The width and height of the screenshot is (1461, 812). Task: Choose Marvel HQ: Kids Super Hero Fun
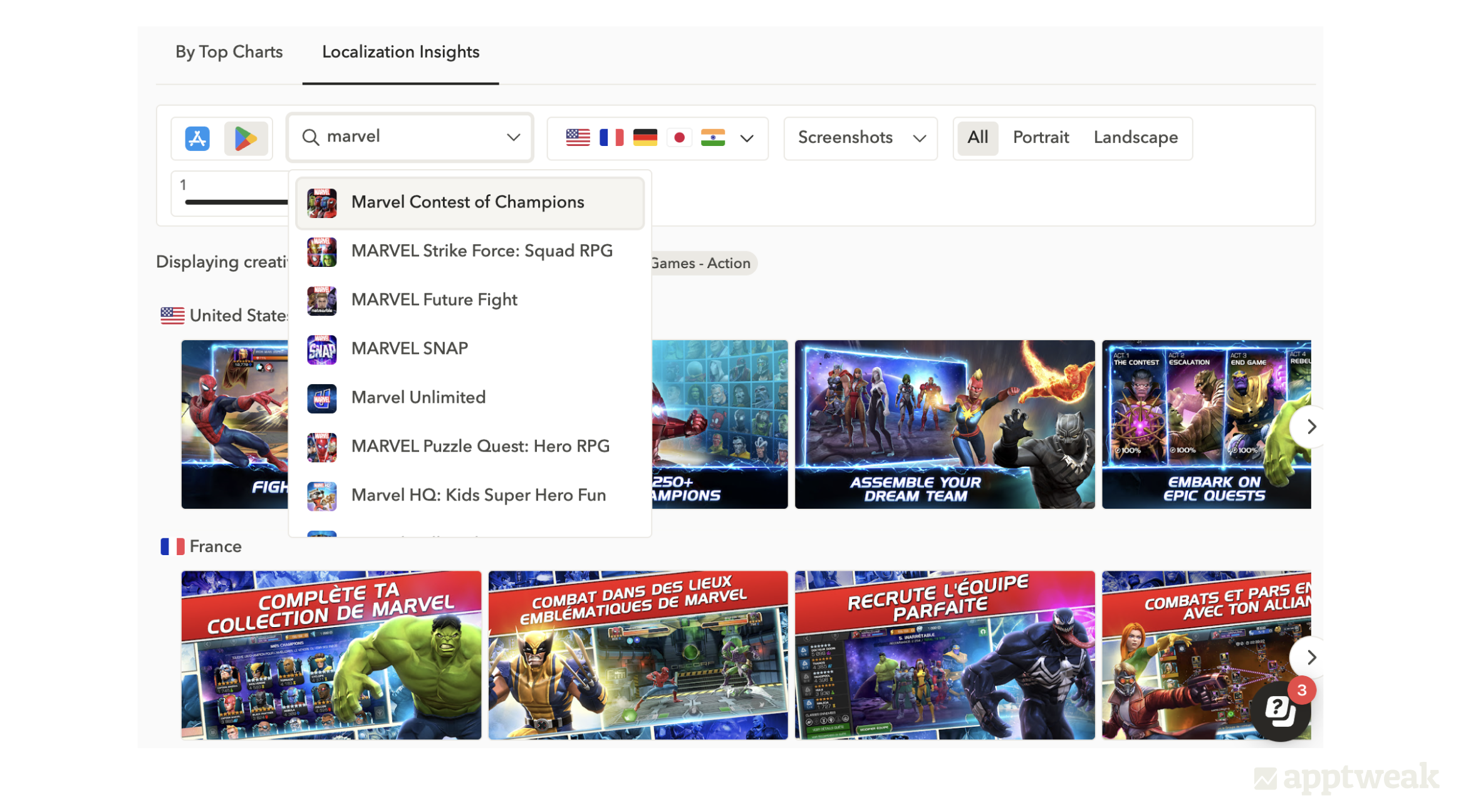[470, 496]
